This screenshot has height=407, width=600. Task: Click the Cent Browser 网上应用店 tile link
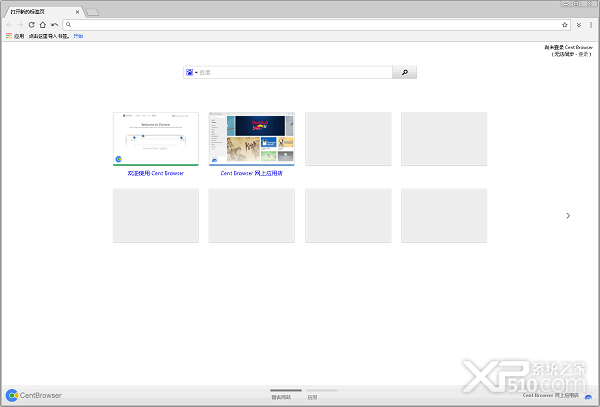pyautogui.click(x=251, y=173)
